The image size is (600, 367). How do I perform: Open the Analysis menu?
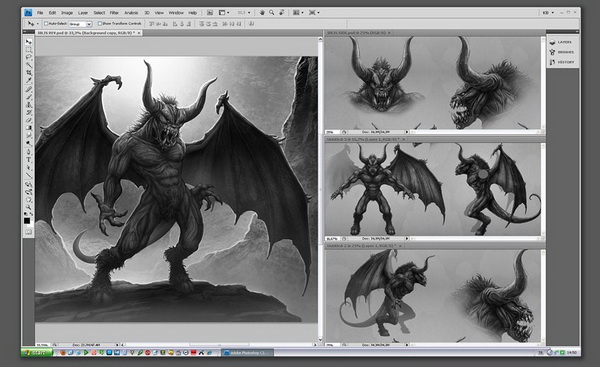(x=131, y=13)
